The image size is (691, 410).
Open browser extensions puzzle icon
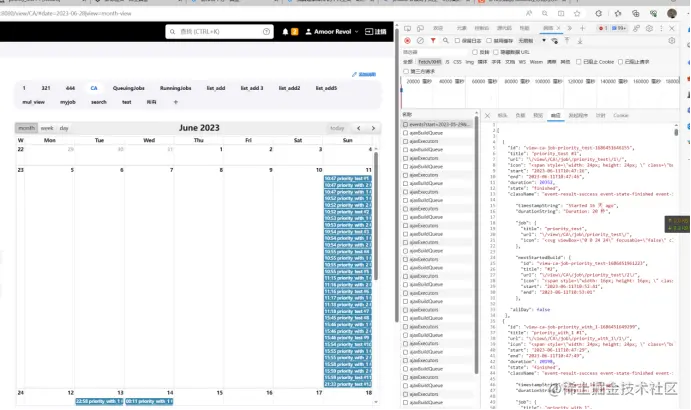pos(598,14)
